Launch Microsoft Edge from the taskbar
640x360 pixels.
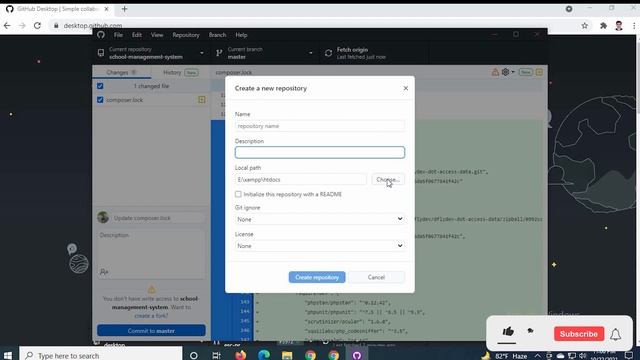pos(264,355)
